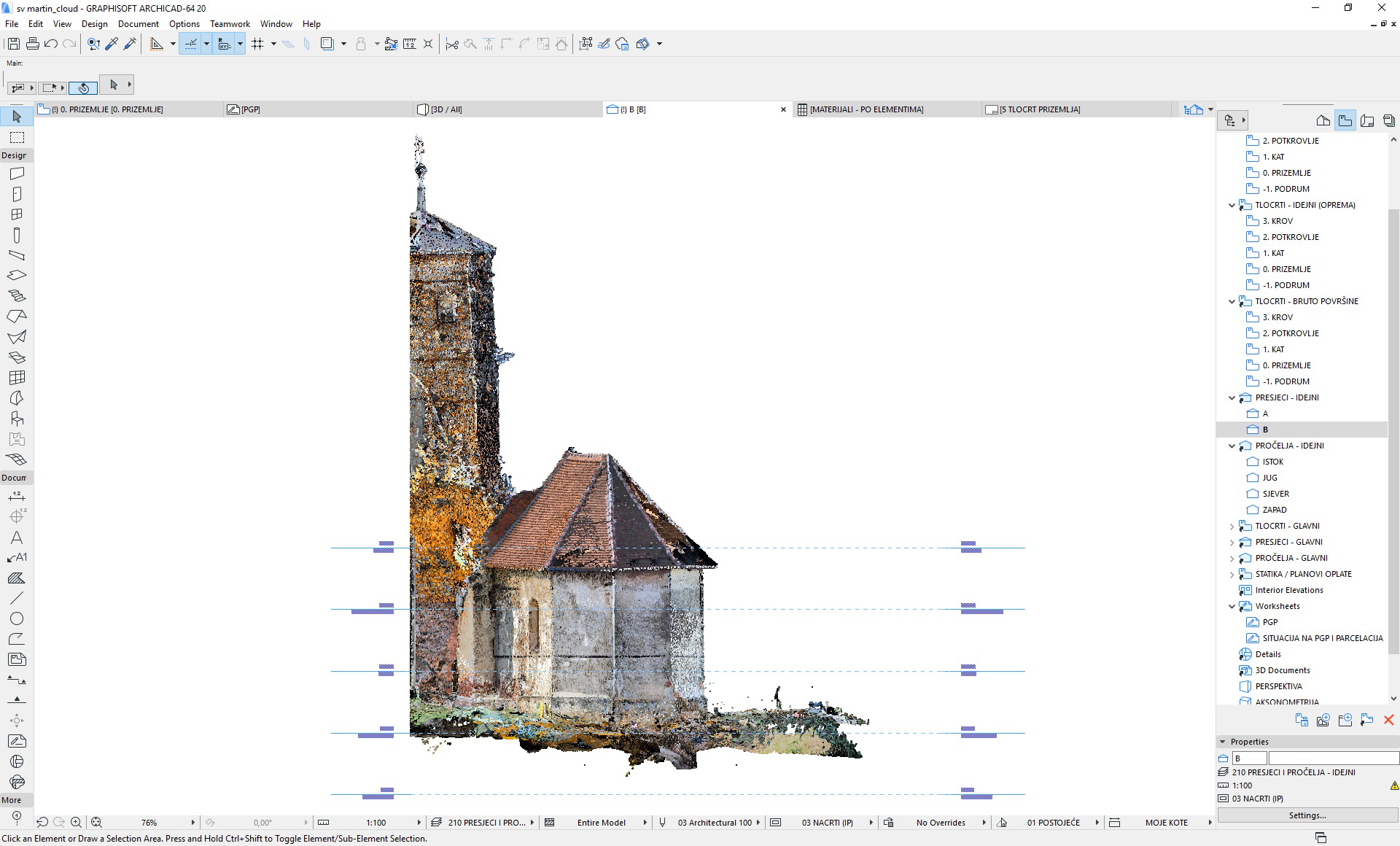
Task: Click the Fit in Window zoom icon
Action: (96, 823)
